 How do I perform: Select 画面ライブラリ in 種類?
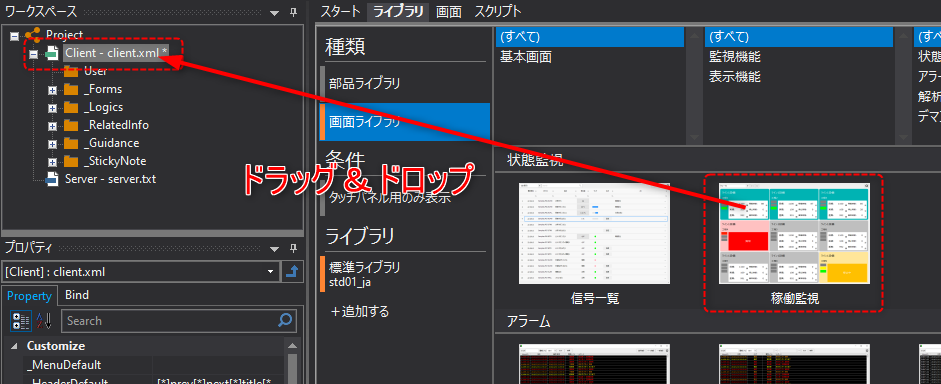tap(405, 122)
